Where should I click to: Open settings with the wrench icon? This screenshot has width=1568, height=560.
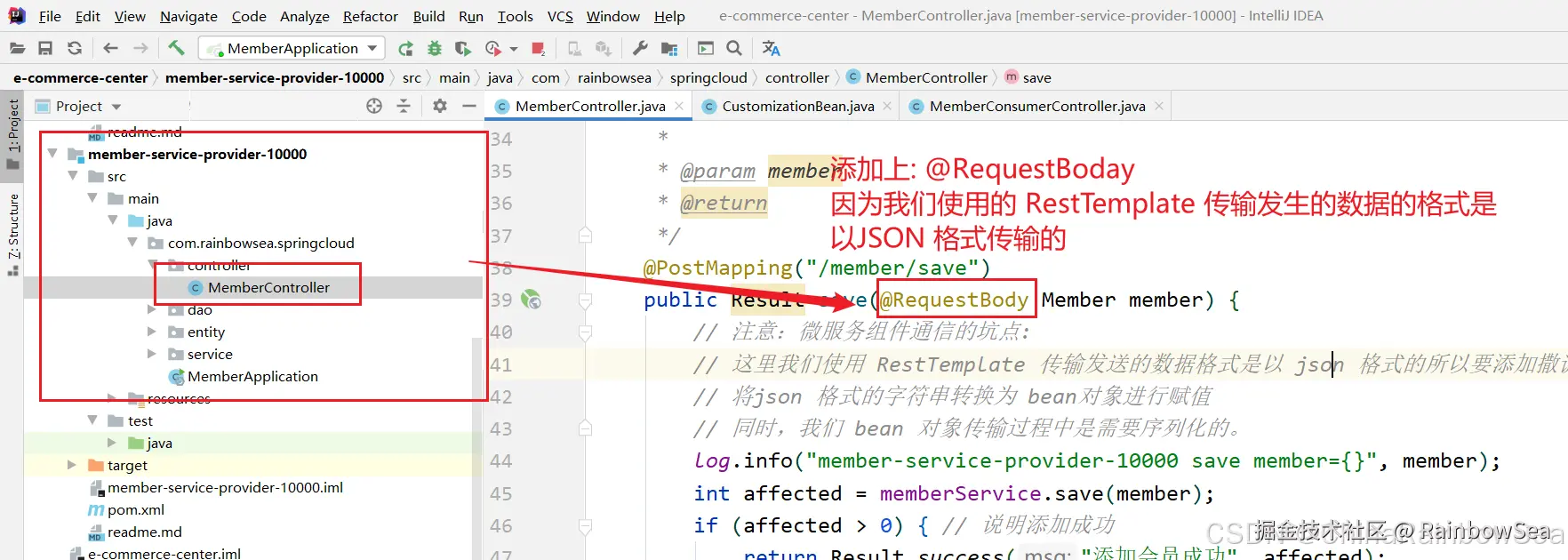point(640,48)
